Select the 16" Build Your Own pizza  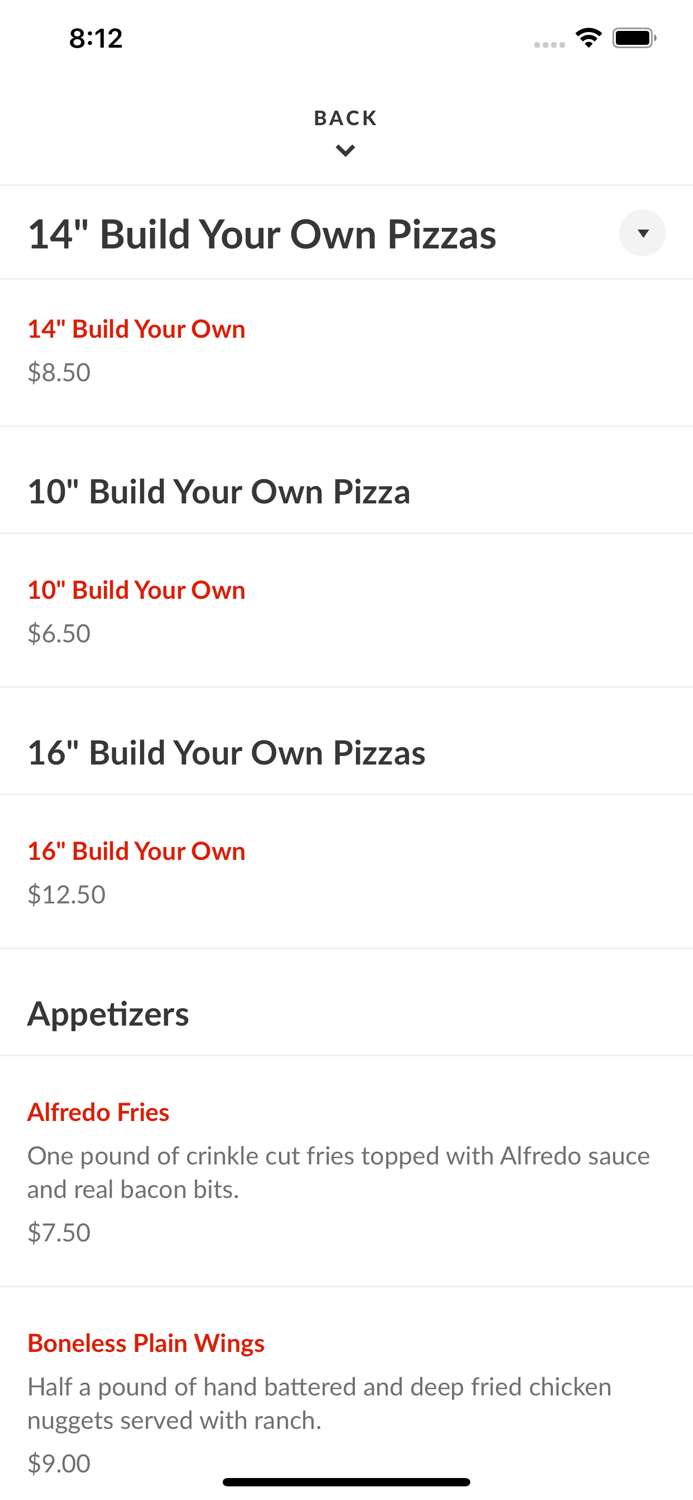pyautogui.click(x=136, y=851)
